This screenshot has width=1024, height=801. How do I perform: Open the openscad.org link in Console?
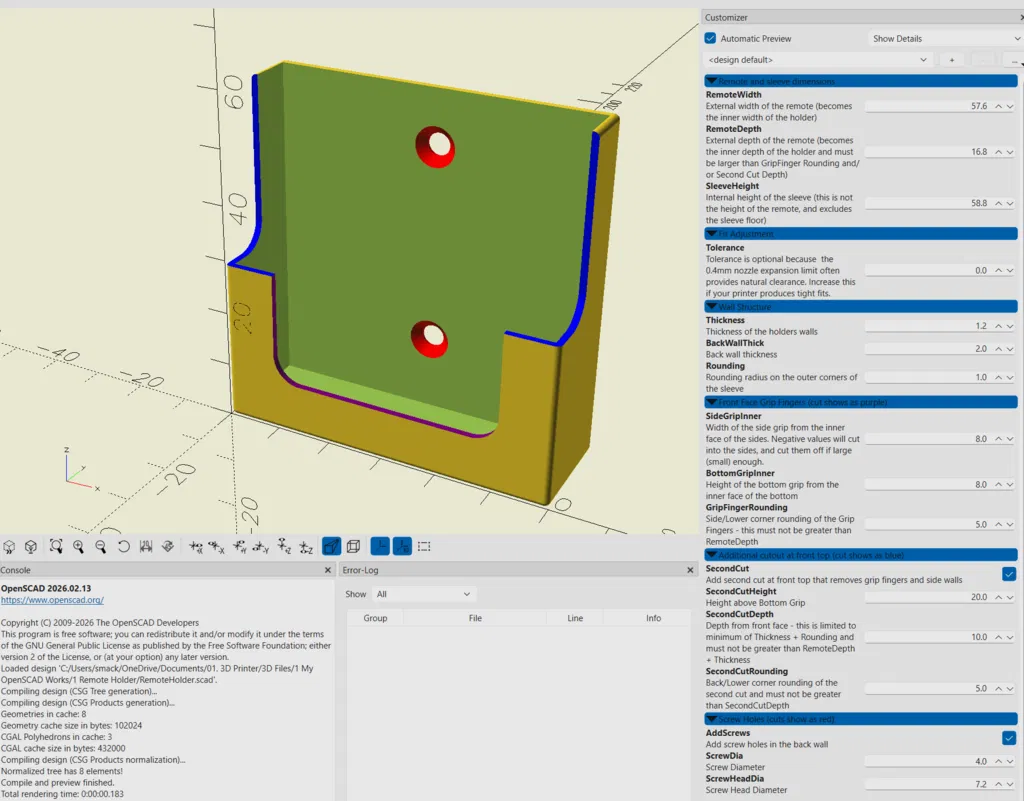coord(52,600)
